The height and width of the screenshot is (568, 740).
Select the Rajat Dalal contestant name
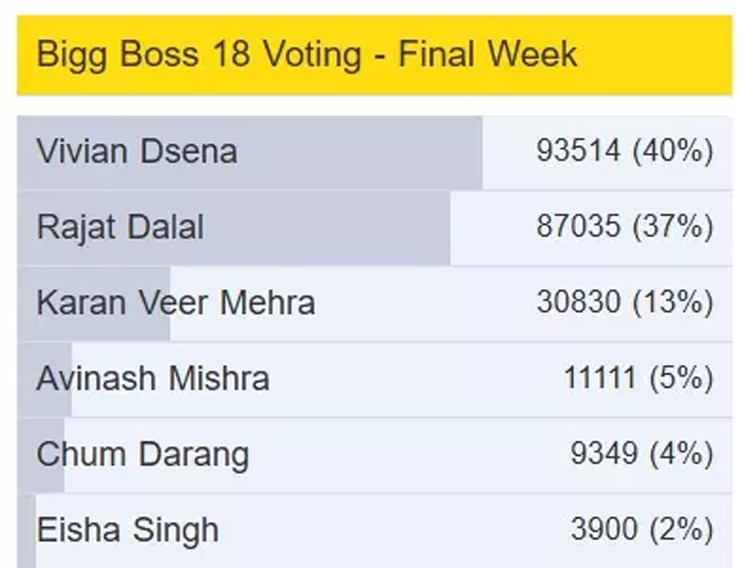click(120, 227)
